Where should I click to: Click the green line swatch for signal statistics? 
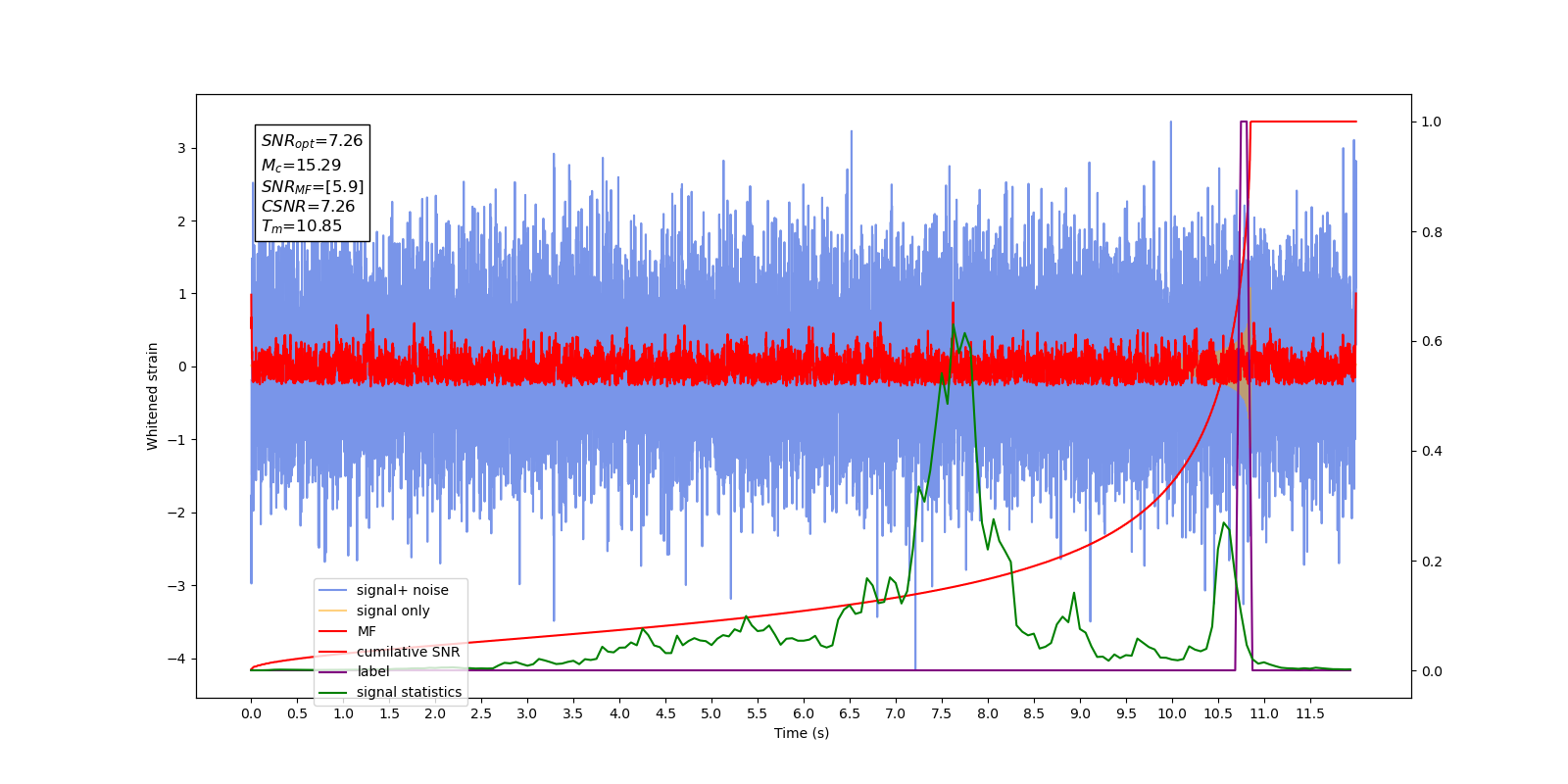(x=333, y=692)
